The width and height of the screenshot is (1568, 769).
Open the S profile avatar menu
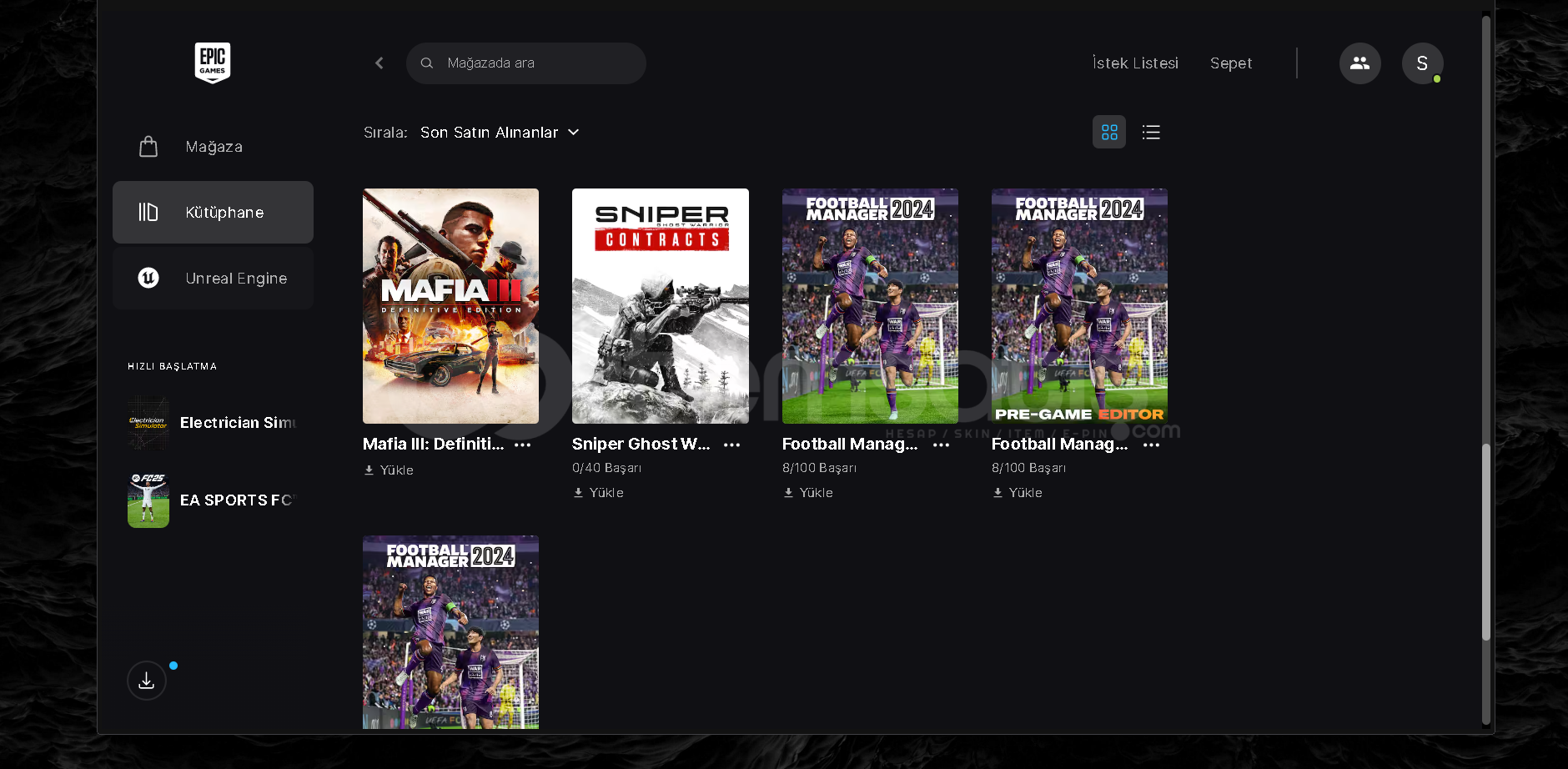click(1423, 63)
